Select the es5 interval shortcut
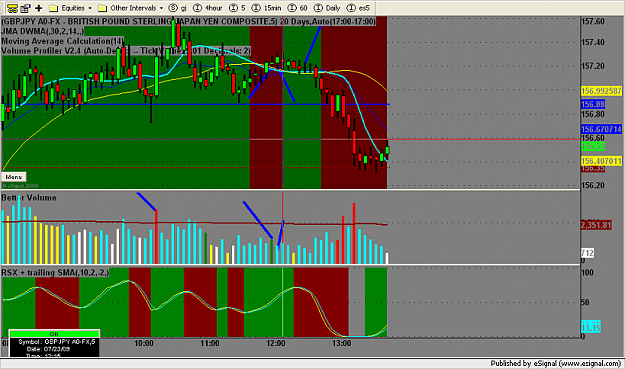Image resolution: width=625 pixels, height=369 pixels. click(358, 8)
